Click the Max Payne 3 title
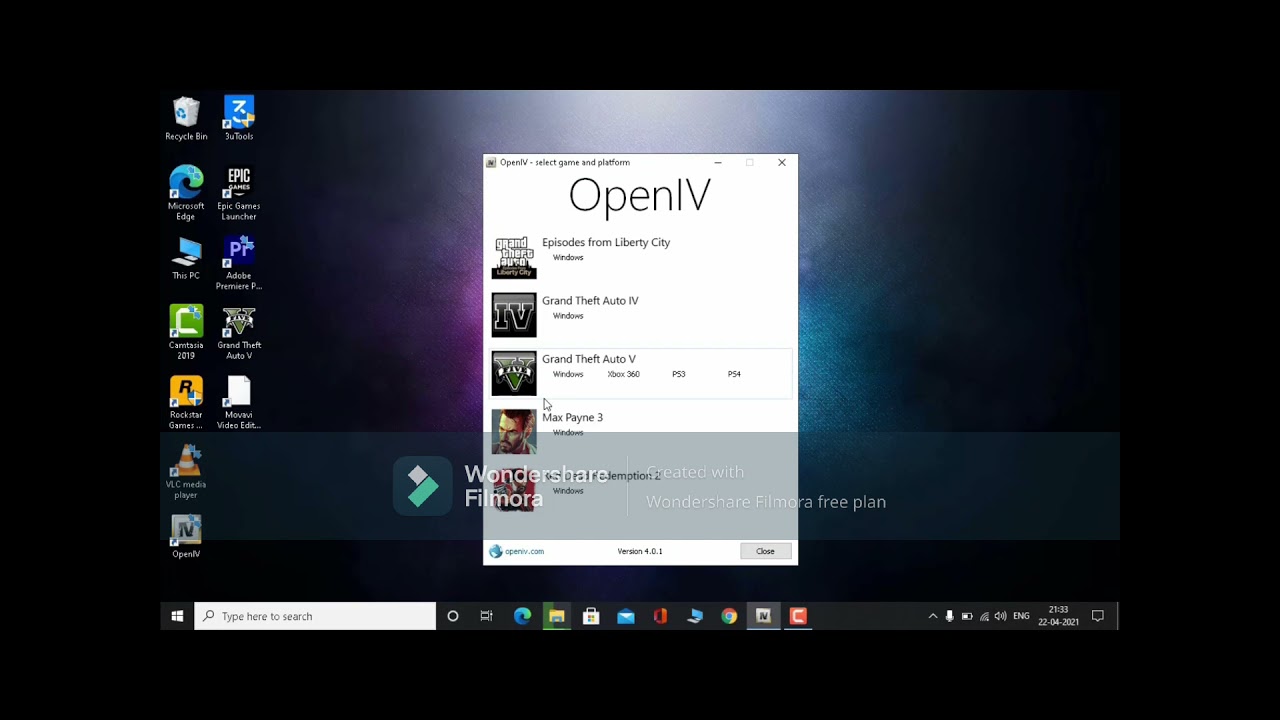 (572, 417)
